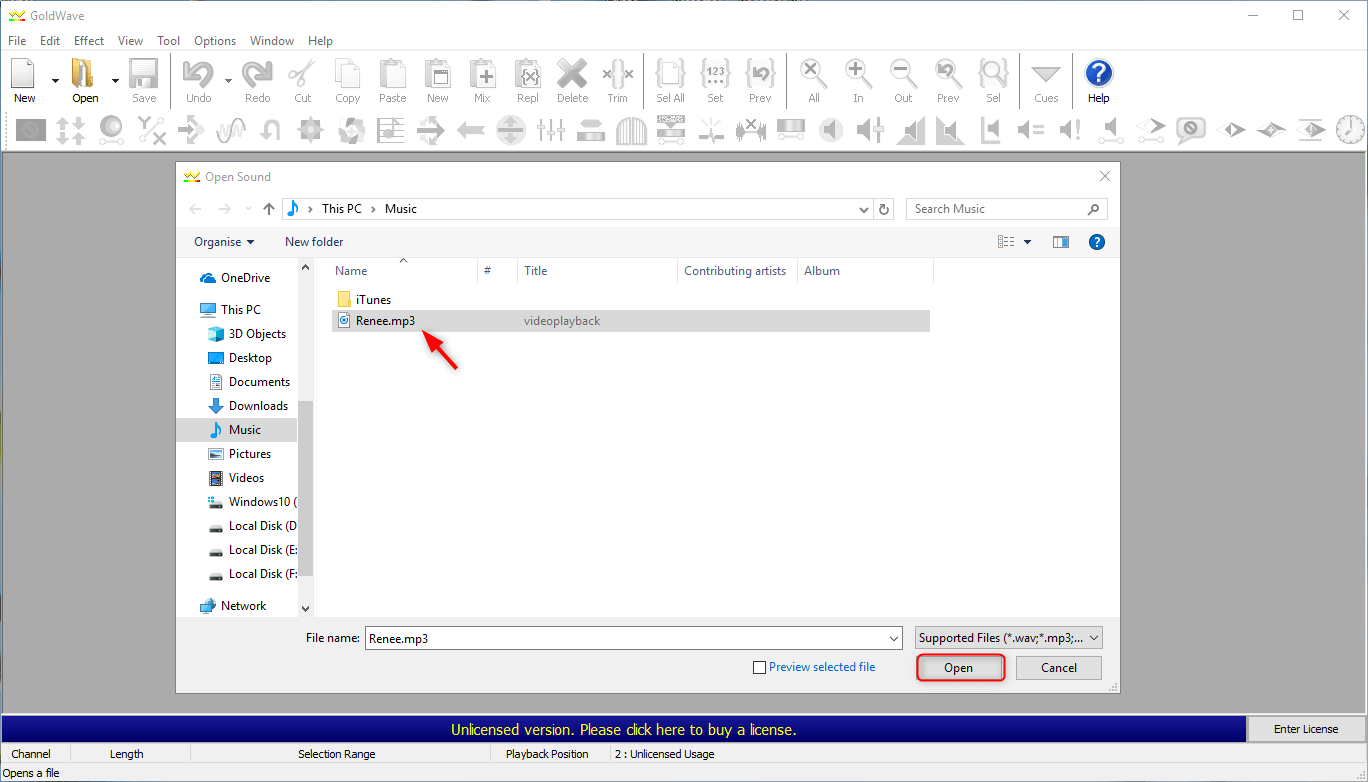
Task: Open the Options menu
Action: [215, 41]
